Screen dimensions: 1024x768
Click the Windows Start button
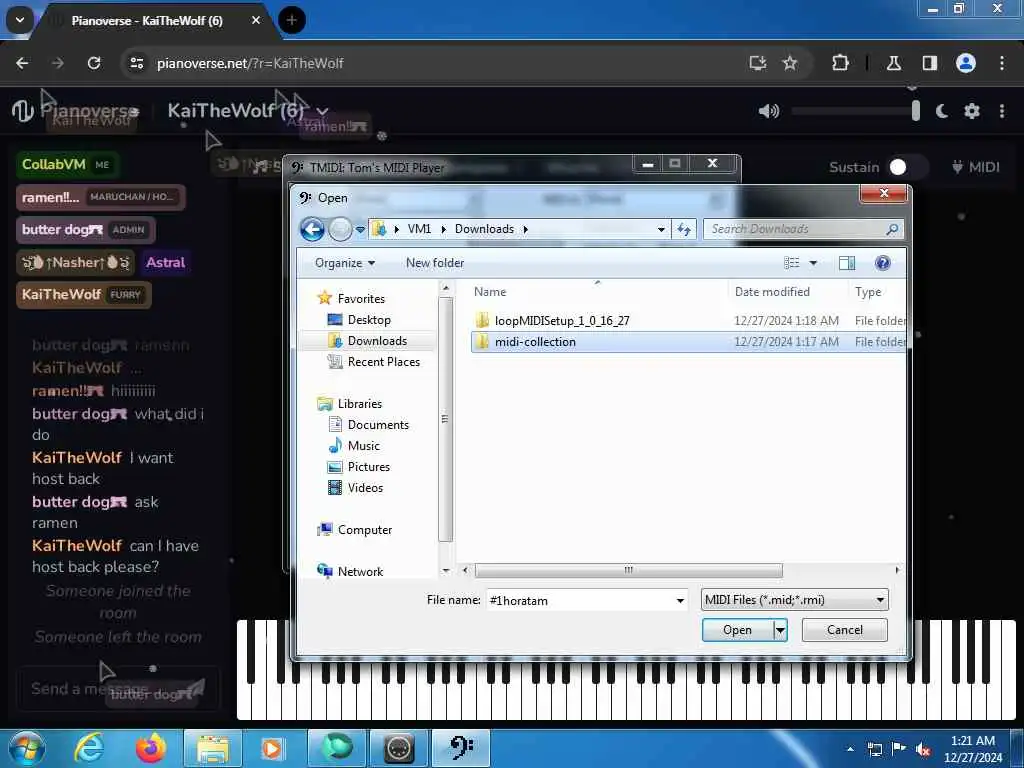tap(27, 748)
